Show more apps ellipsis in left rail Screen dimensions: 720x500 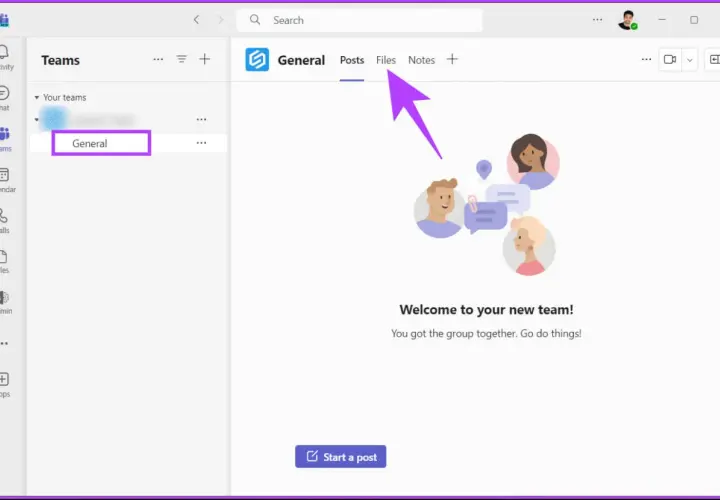click(x=4, y=343)
